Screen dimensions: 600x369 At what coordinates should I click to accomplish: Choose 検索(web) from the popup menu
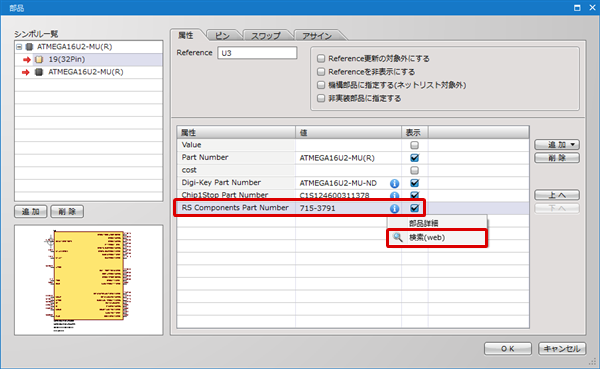pyautogui.click(x=437, y=238)
